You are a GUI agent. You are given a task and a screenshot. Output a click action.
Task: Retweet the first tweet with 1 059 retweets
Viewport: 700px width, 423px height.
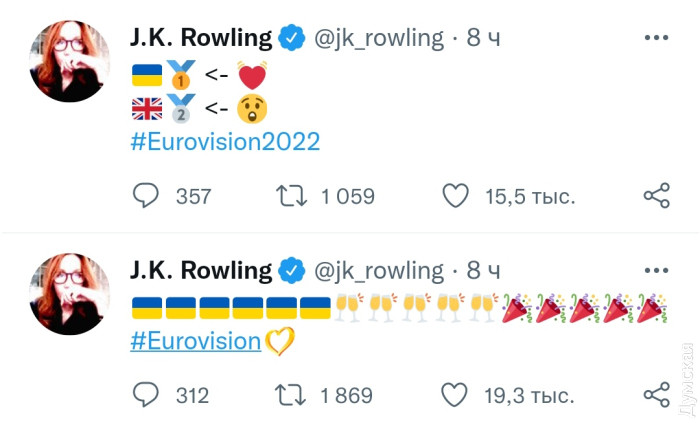291,196
